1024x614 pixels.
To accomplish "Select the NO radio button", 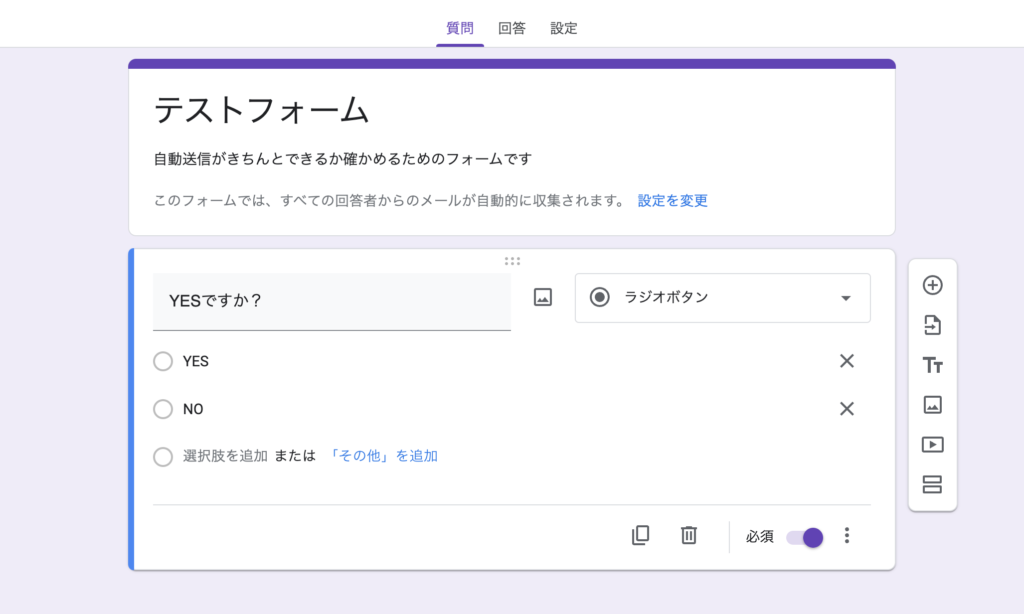I will 163,409.
